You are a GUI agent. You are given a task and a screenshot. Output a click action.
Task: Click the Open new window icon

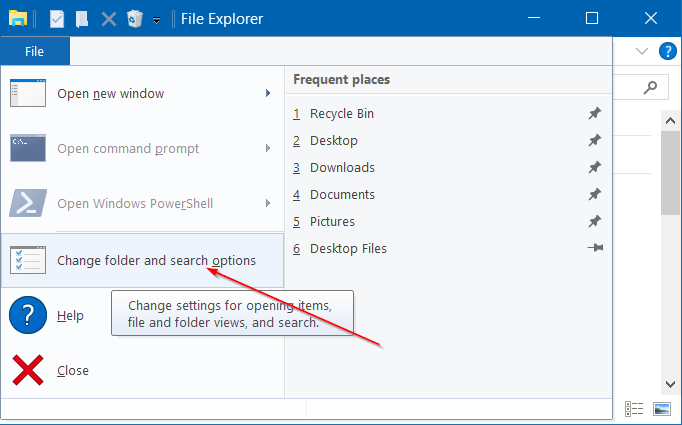click(28, 93)
